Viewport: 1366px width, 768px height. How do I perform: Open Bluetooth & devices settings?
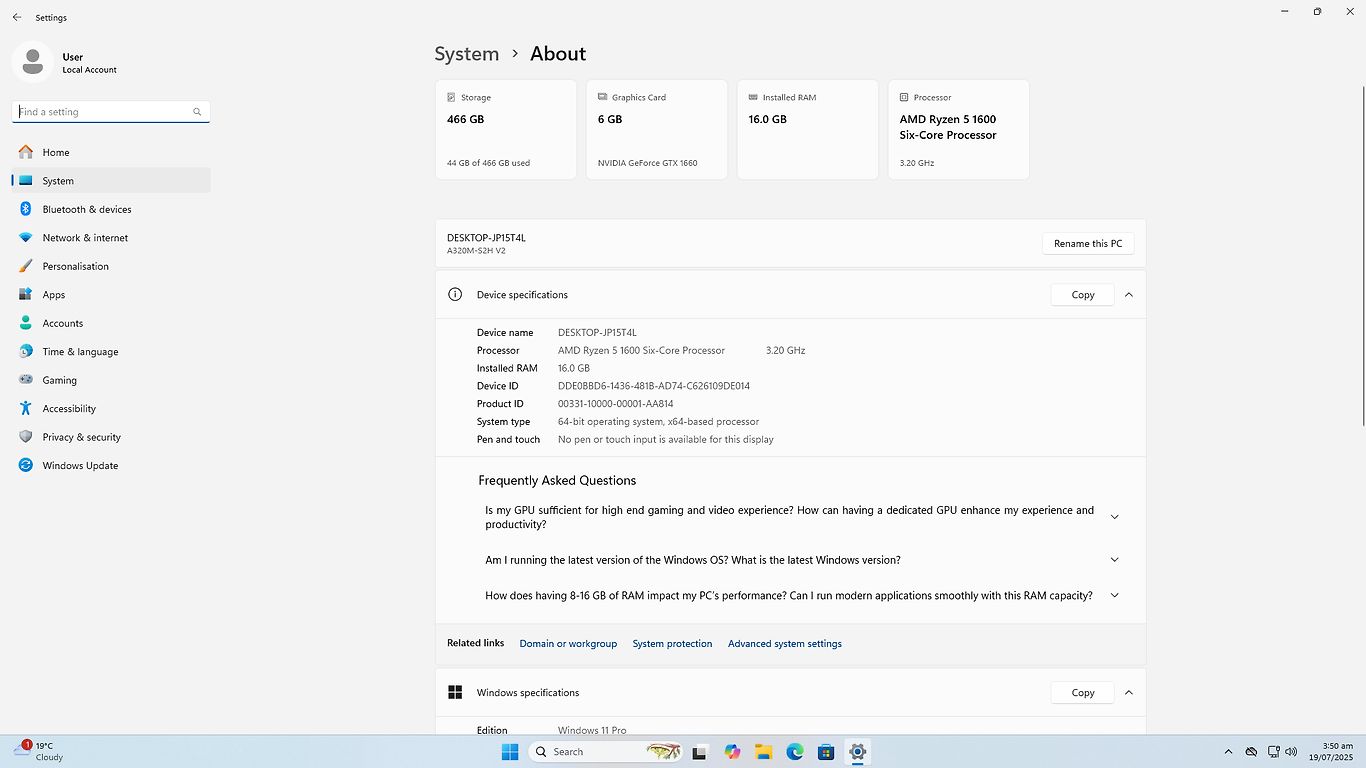pyautogui.click(x=111, y=209)
